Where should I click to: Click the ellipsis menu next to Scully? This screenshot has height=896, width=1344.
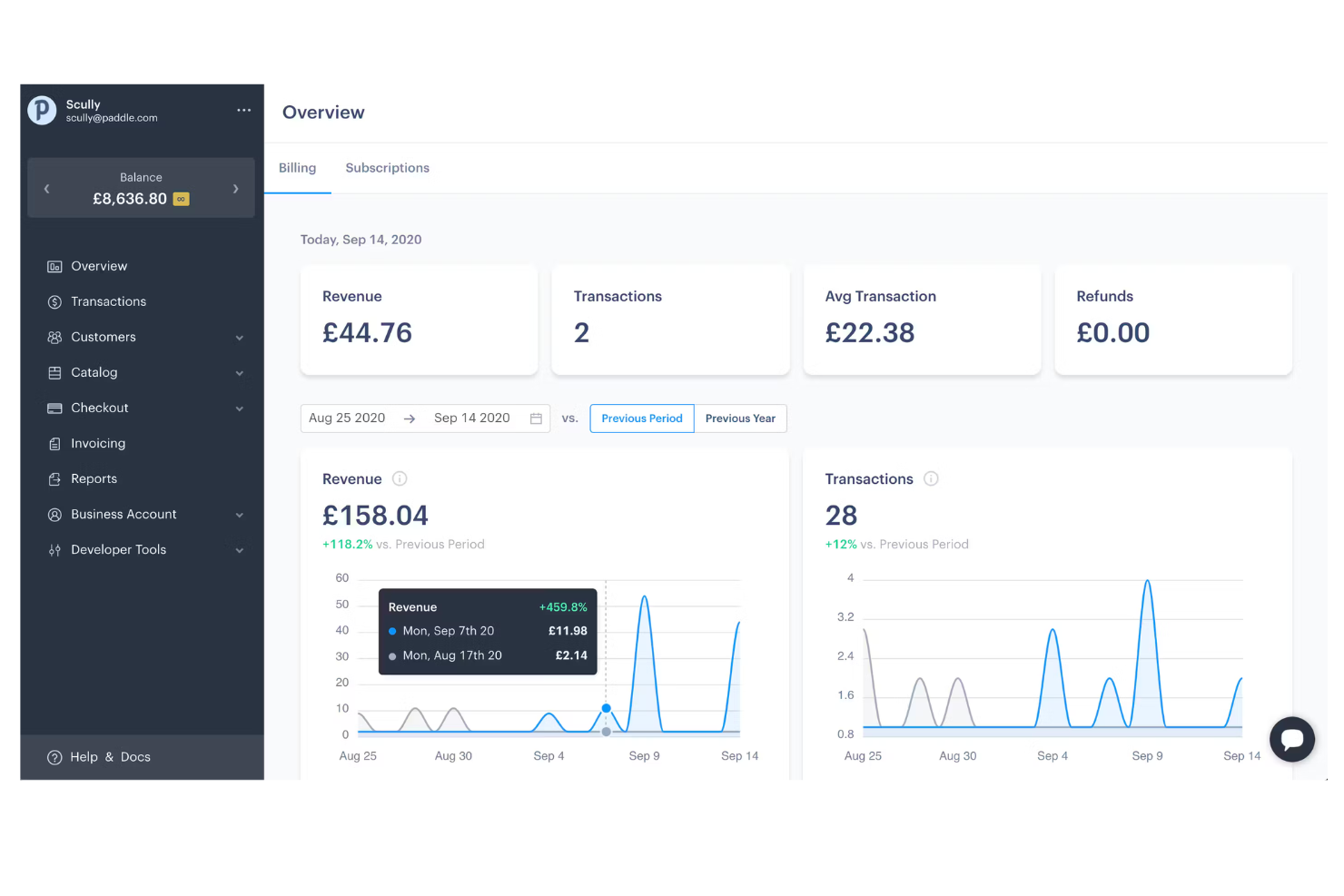242,110
